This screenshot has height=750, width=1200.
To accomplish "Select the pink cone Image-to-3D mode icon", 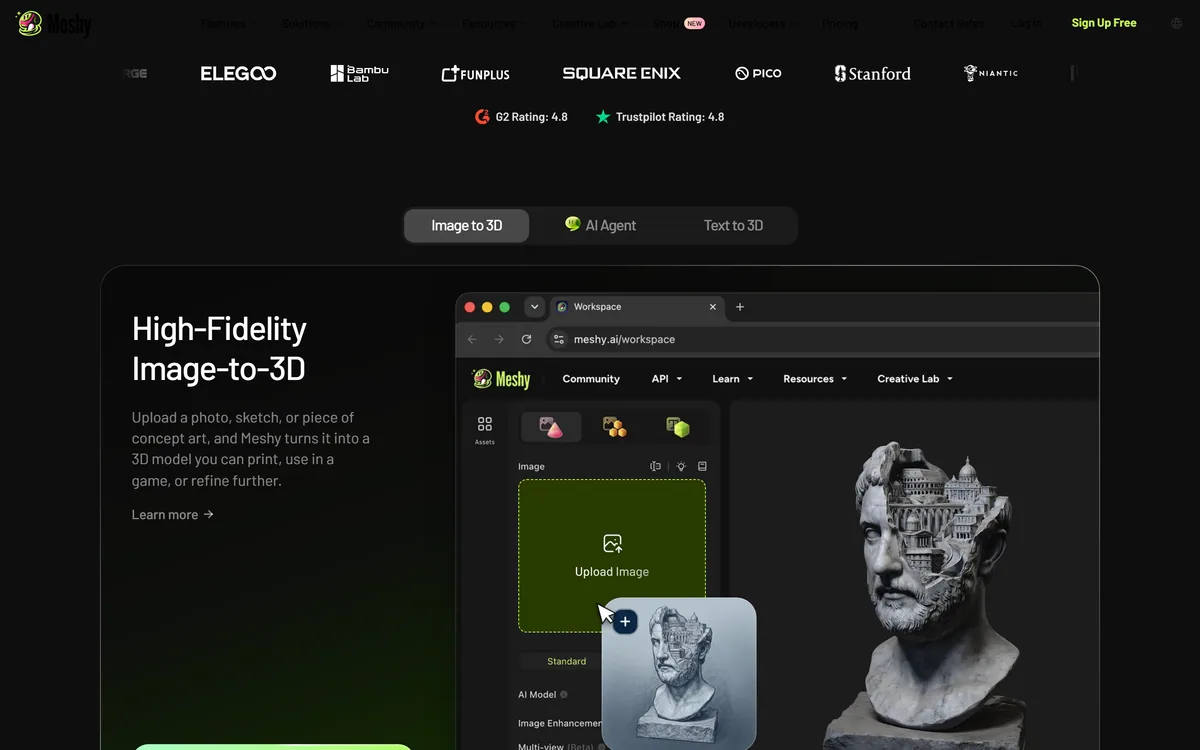I will pos(551,427).
